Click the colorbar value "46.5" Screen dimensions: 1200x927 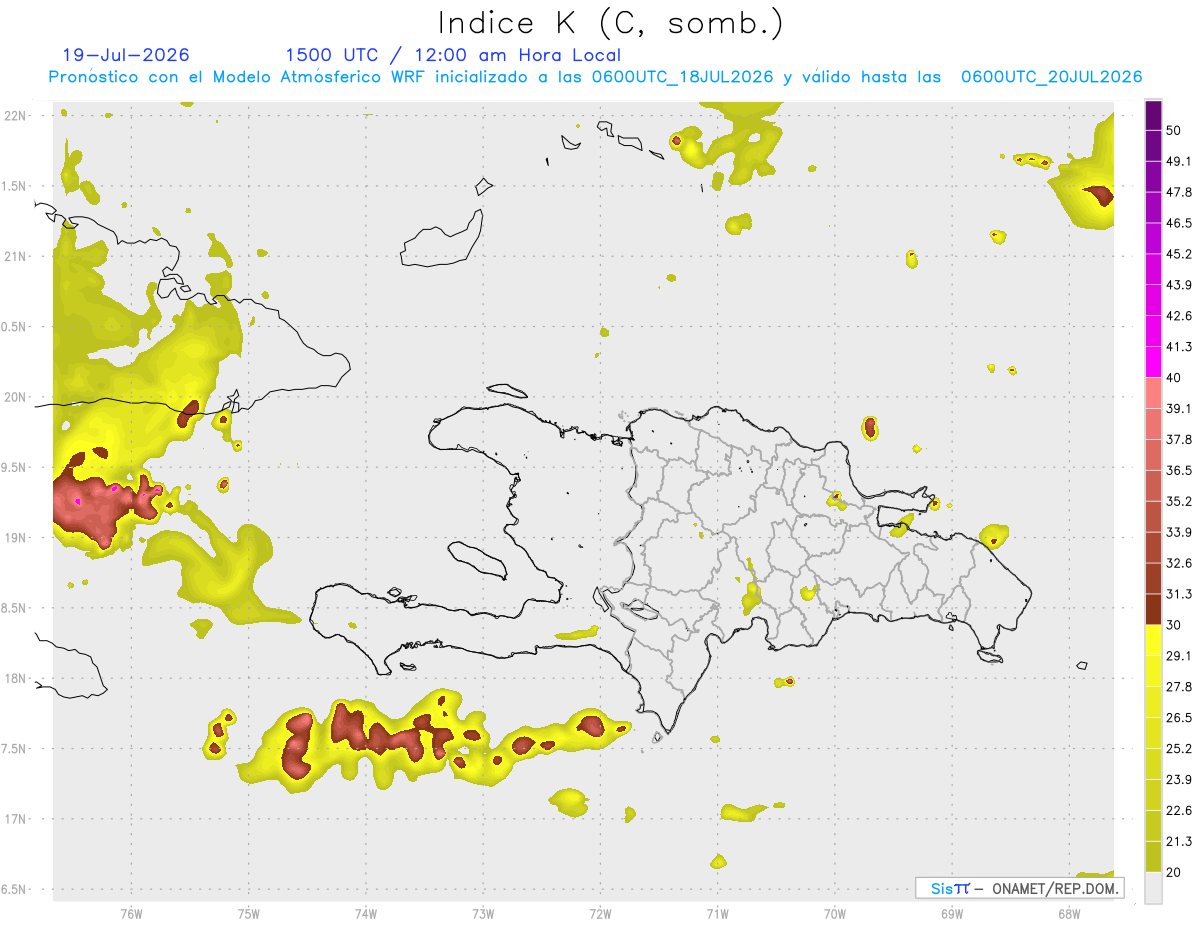tap(1179, 223)
